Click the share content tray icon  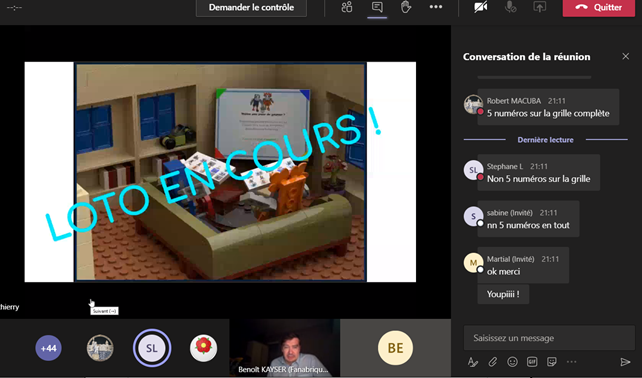540,7
